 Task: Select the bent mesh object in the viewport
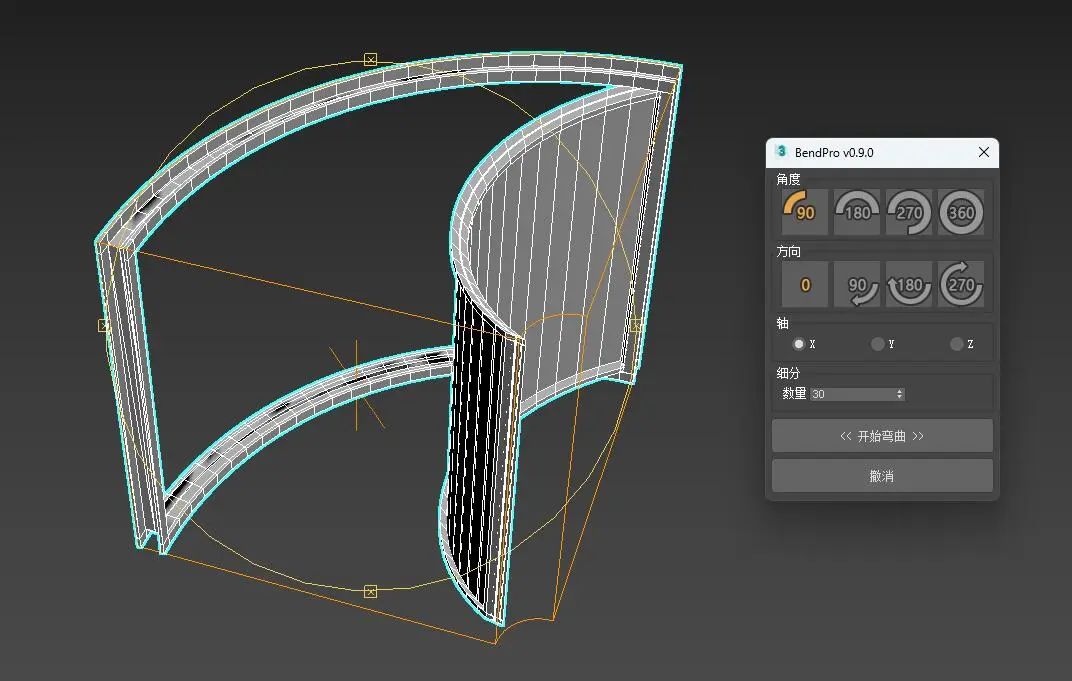point(550,250)
